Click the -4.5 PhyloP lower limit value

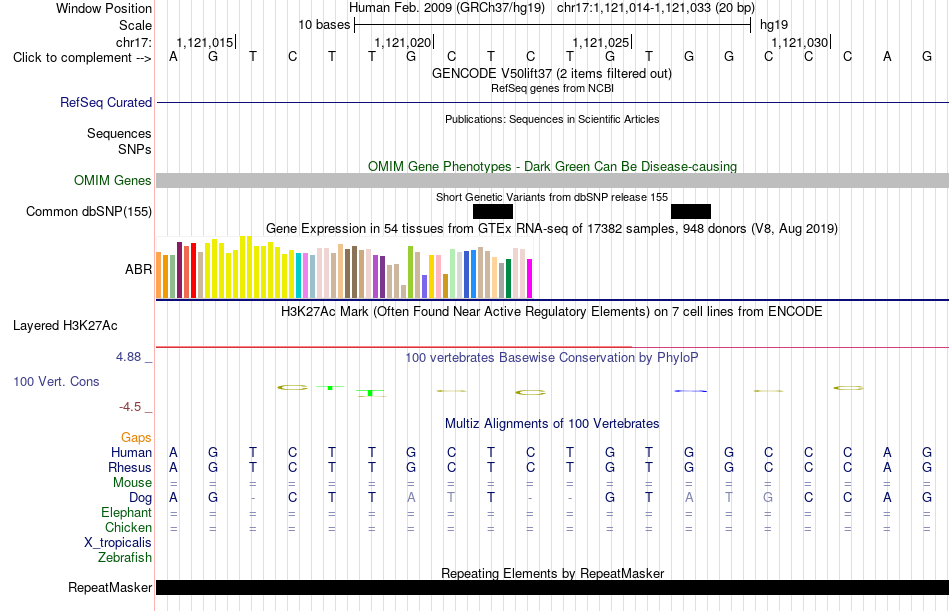(130, 407)
